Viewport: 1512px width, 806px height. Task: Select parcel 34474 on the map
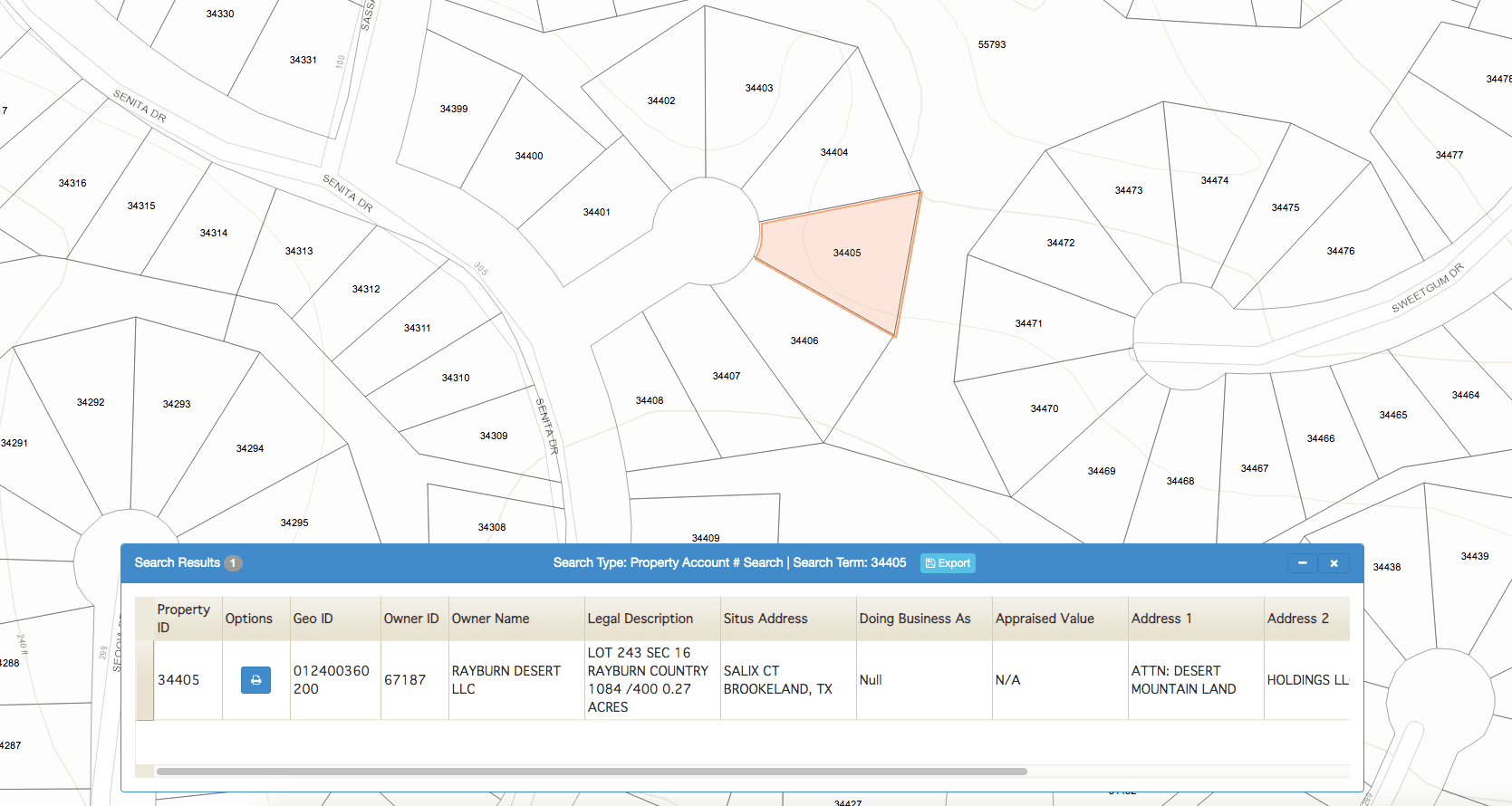(1215, 180)
